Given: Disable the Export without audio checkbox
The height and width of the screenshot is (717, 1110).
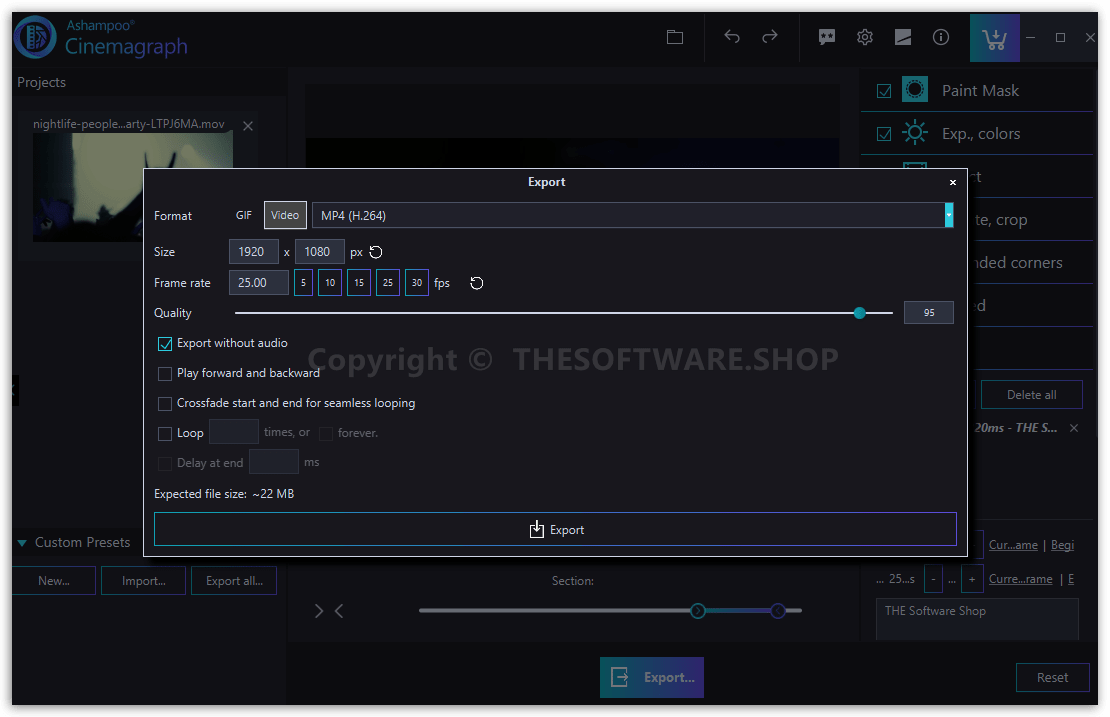Looking at the screenshot, I should point(164,343).
